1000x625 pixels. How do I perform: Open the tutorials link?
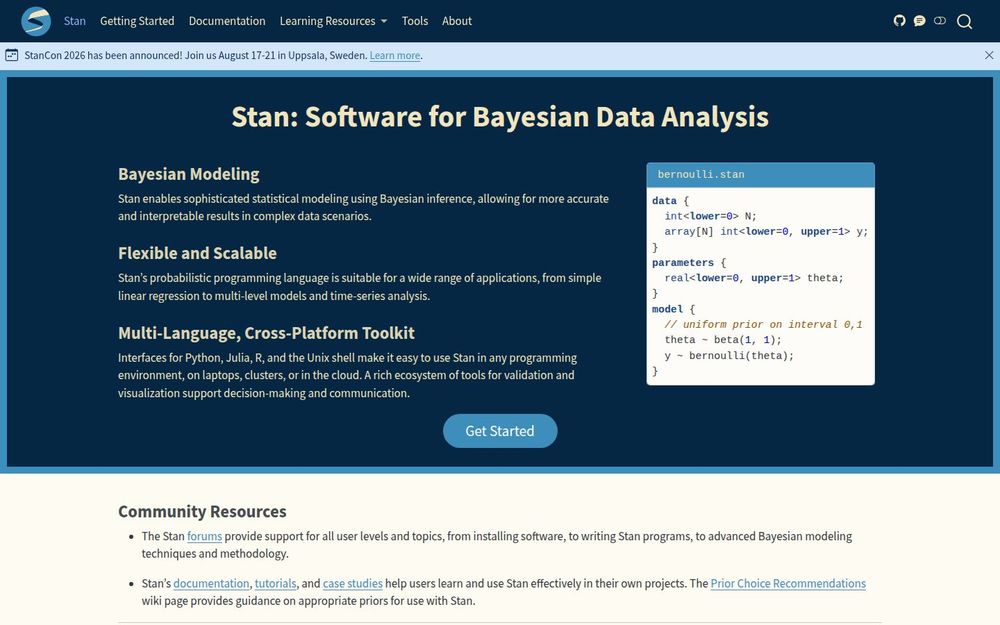click(x=276, y=584)
